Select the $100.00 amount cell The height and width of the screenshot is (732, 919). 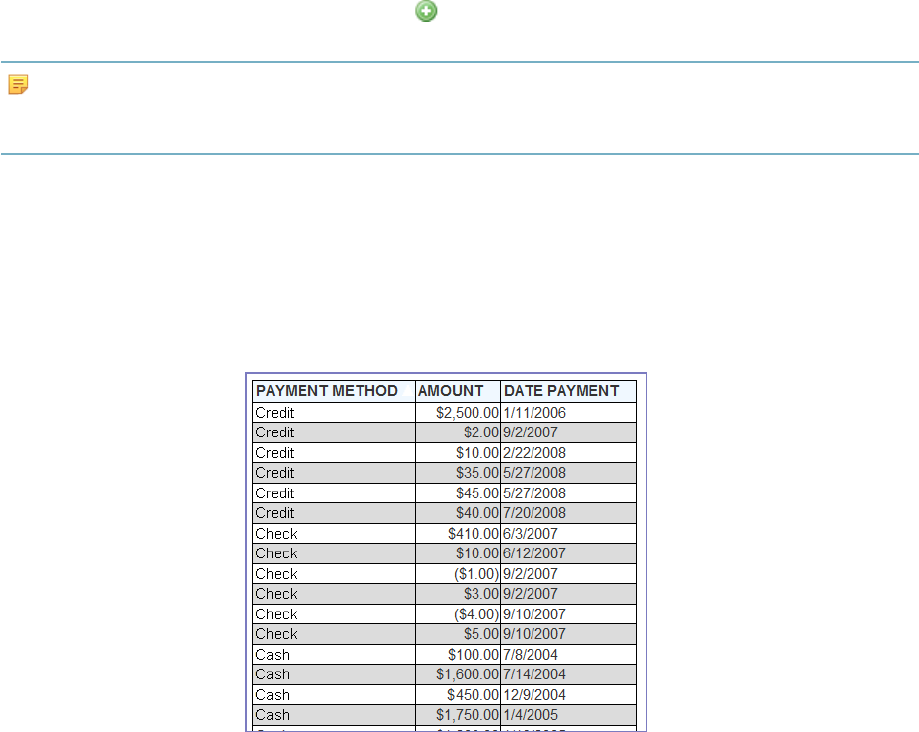pos(458,655)
